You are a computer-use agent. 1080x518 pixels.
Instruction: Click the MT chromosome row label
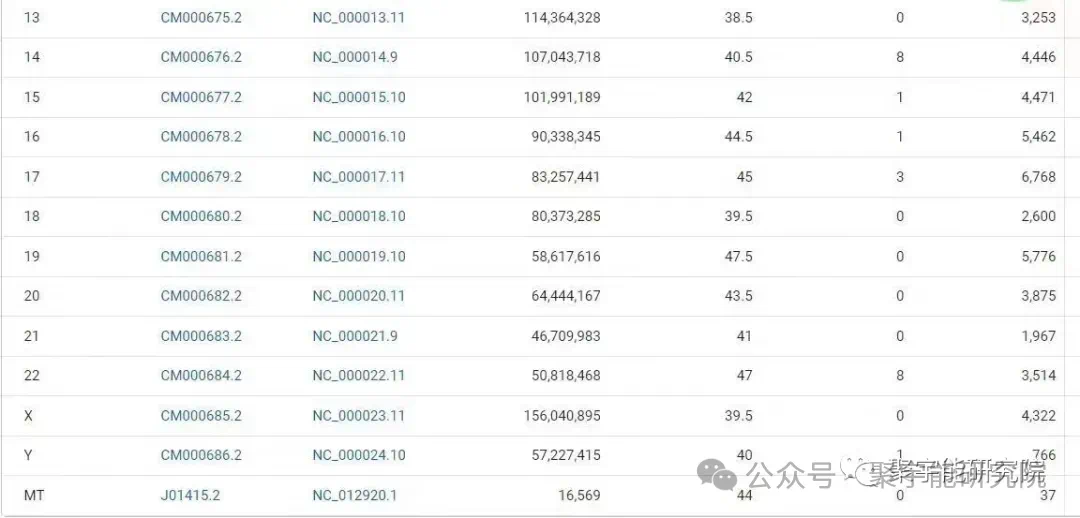(x=34, y=495)
